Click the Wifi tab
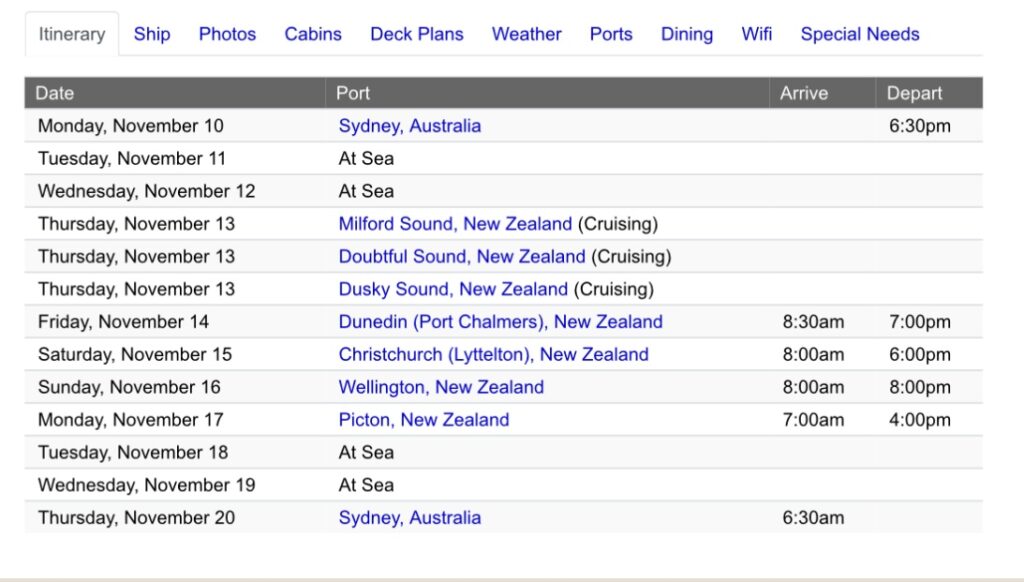1024x582 pixels. (757, 34)
